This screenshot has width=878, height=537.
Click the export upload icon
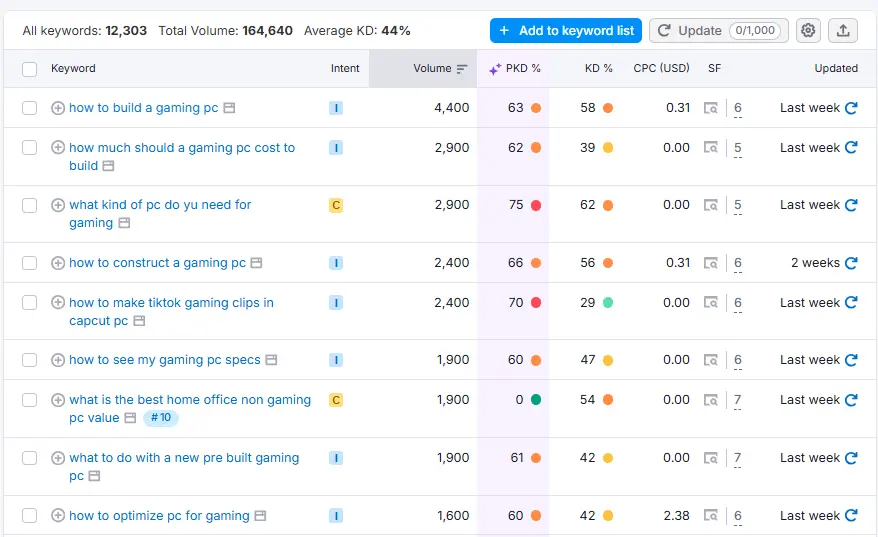[x=843, y=31]
